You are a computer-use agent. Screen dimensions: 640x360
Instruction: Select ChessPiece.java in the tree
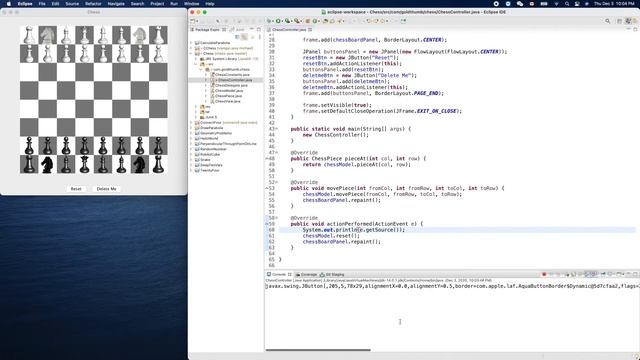tap(228, 96)
